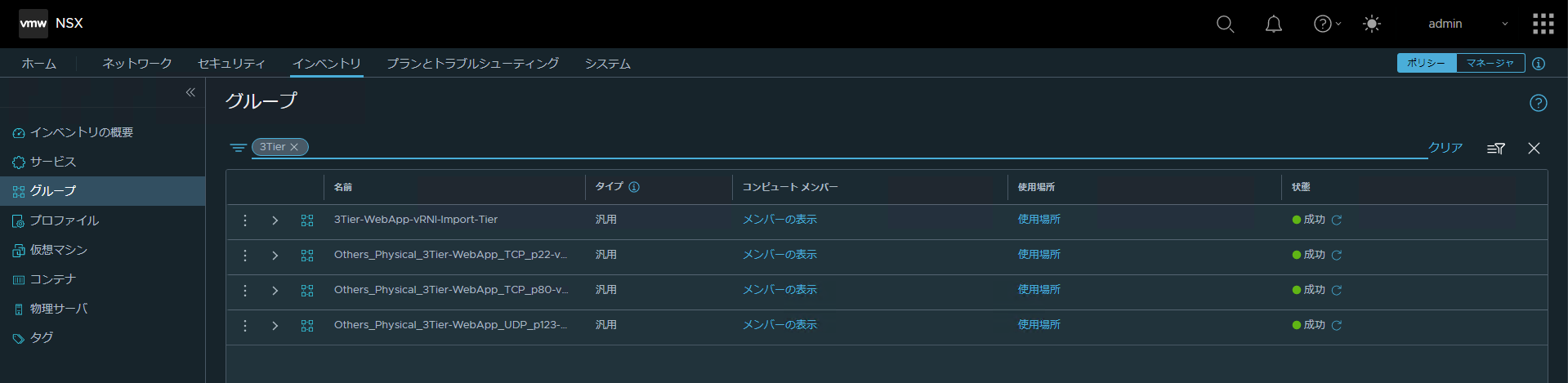This screenshot has height=383, width=1568.
Task: Open the admin user dropdown
Action: pyautogui.click(x=1467, y=24)
